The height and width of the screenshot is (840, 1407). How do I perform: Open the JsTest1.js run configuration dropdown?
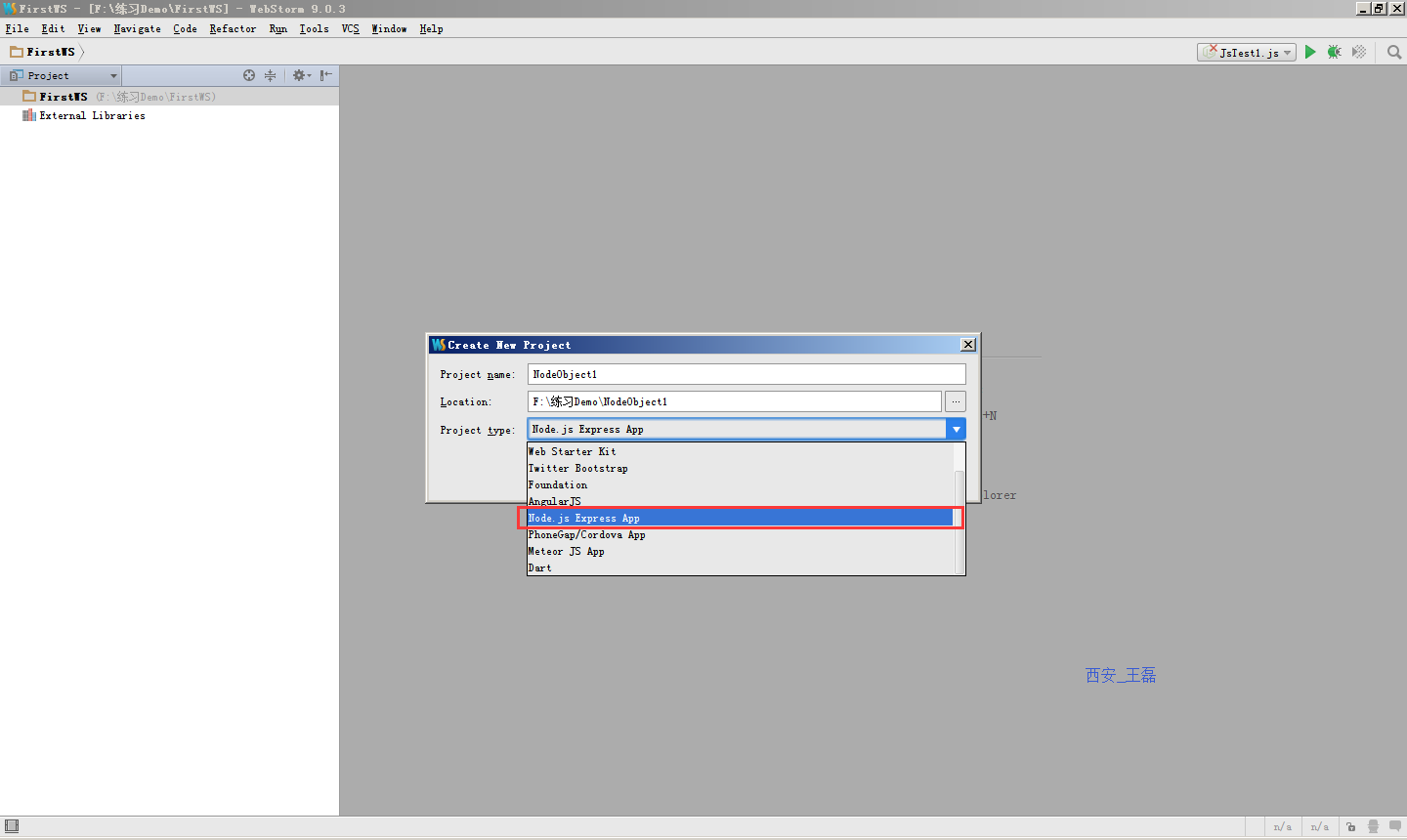tap(1247, 52)
